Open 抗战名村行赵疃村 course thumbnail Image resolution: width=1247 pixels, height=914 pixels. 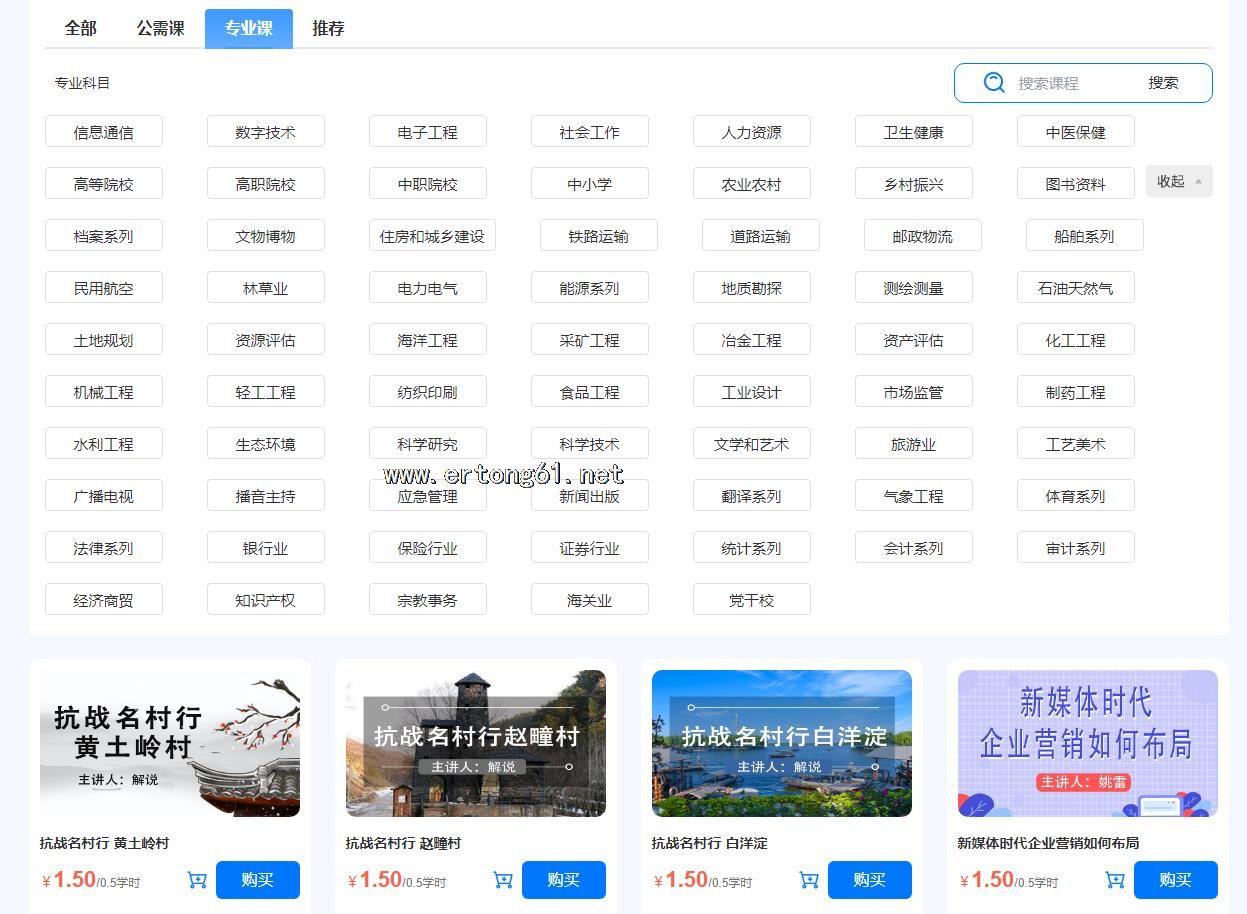click(475, 743)
